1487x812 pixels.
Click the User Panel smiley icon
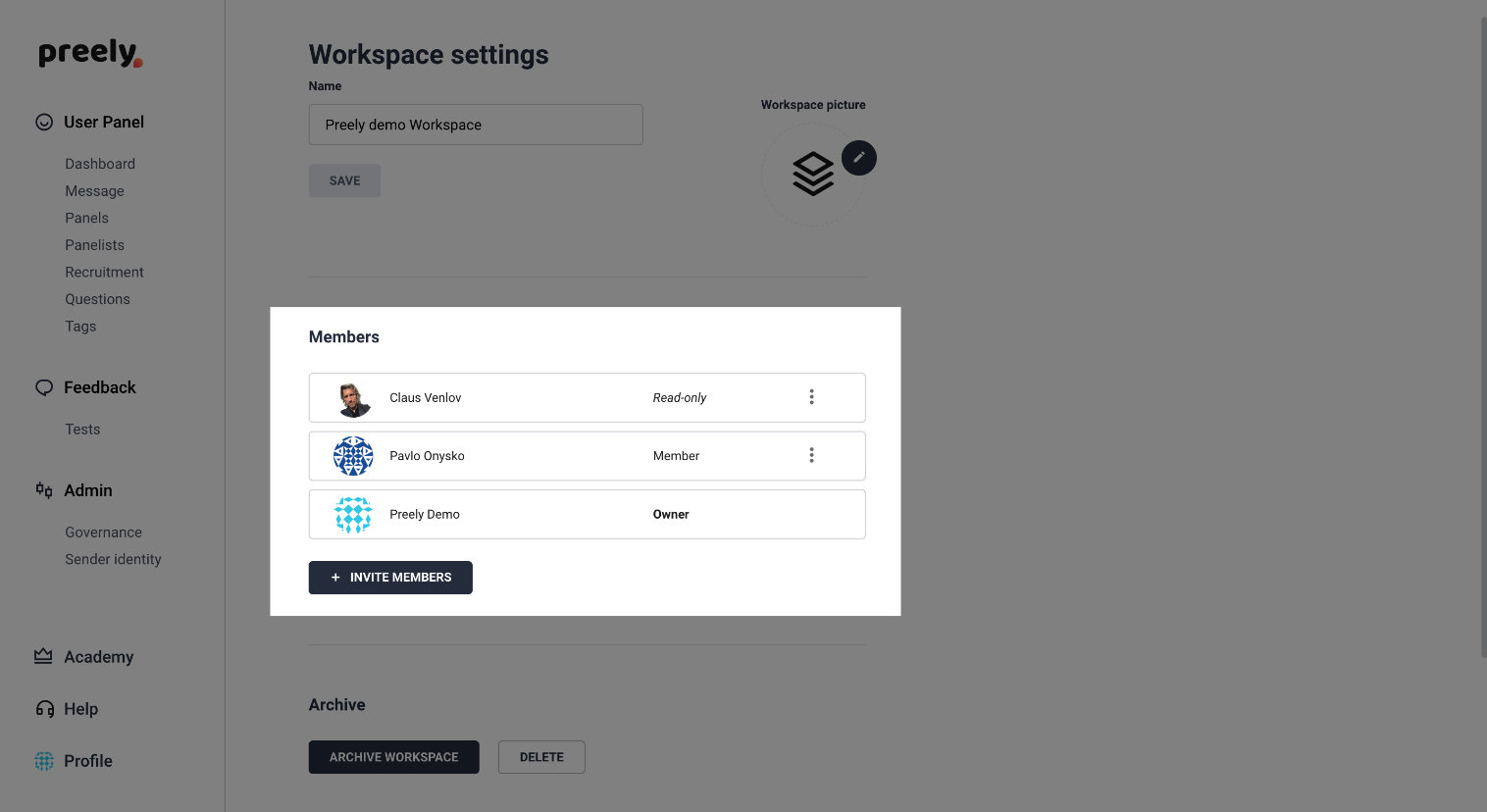pyautogui.click(x=44, y=123)
